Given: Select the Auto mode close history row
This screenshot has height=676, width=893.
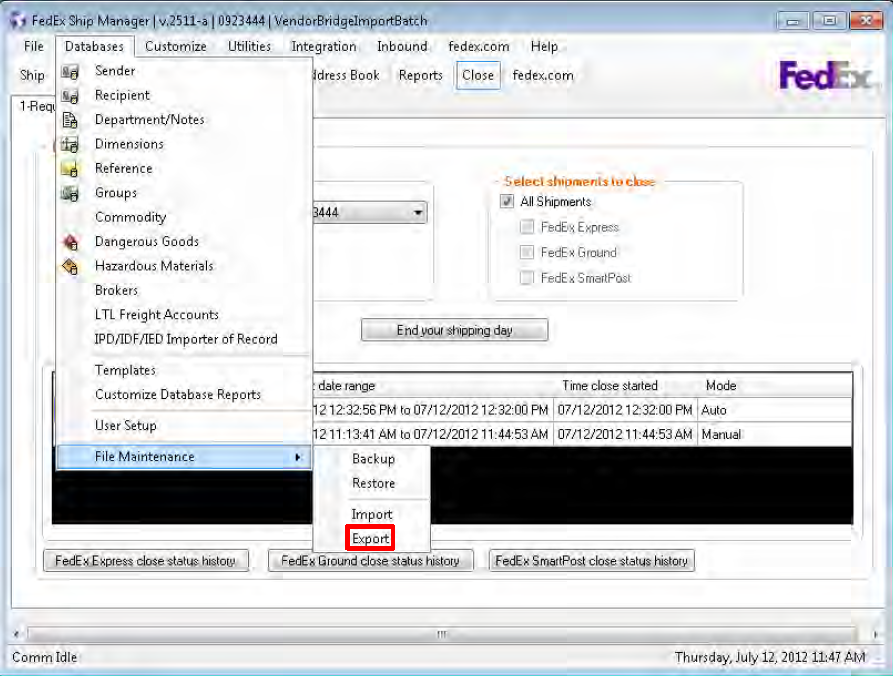Looking at the screenshot, I should [582, 410].
